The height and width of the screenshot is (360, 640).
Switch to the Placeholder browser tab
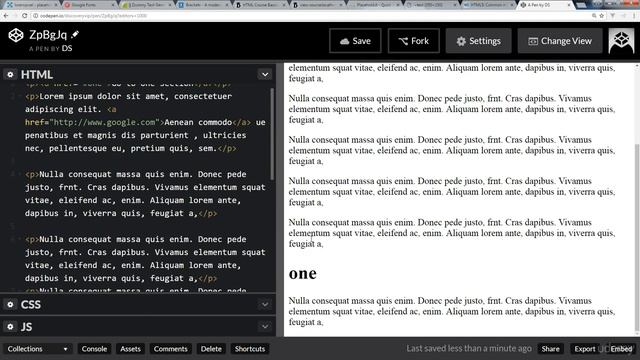point(375,5)
